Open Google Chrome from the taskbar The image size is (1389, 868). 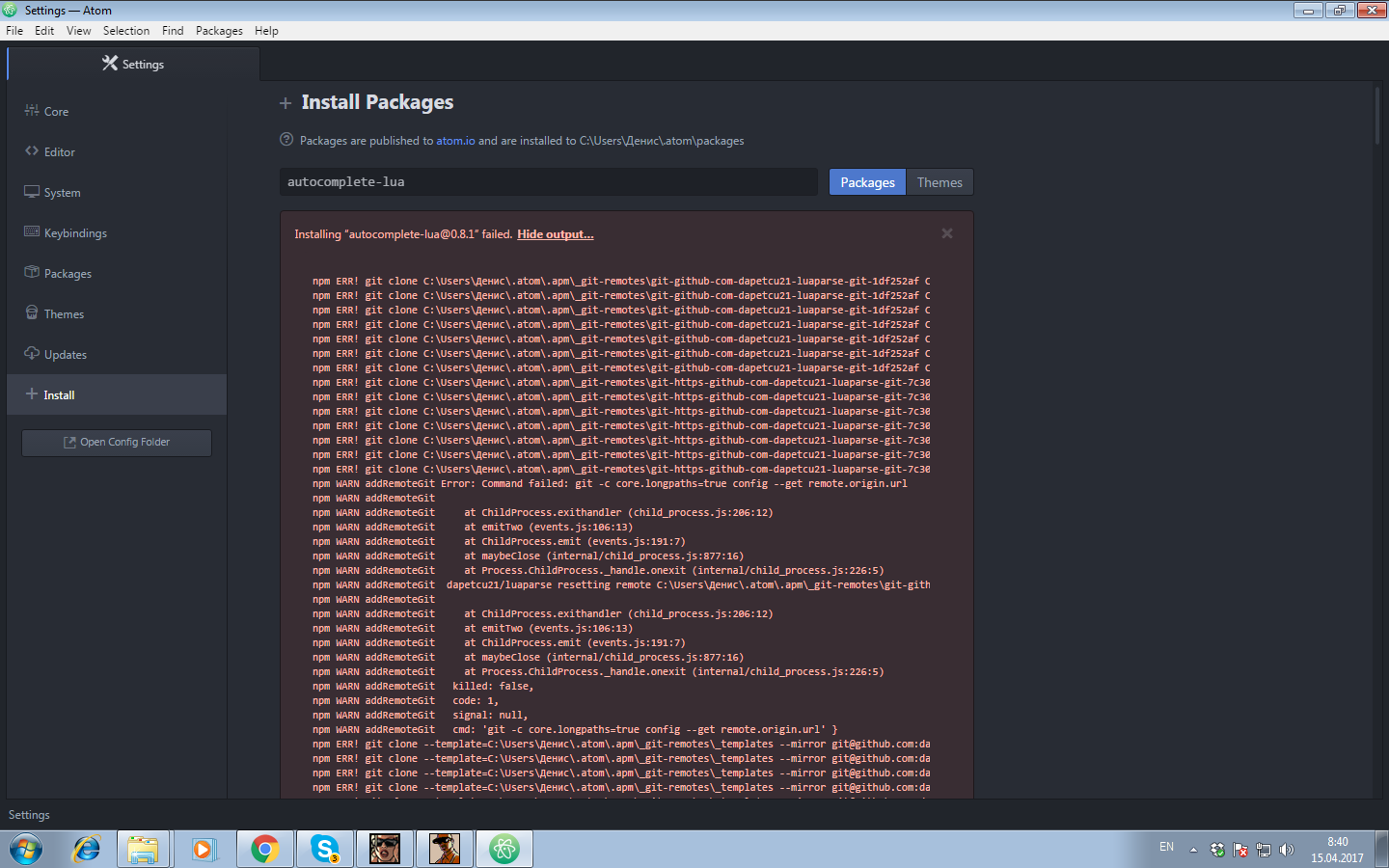pyautogui.click(x=265, y=850)
